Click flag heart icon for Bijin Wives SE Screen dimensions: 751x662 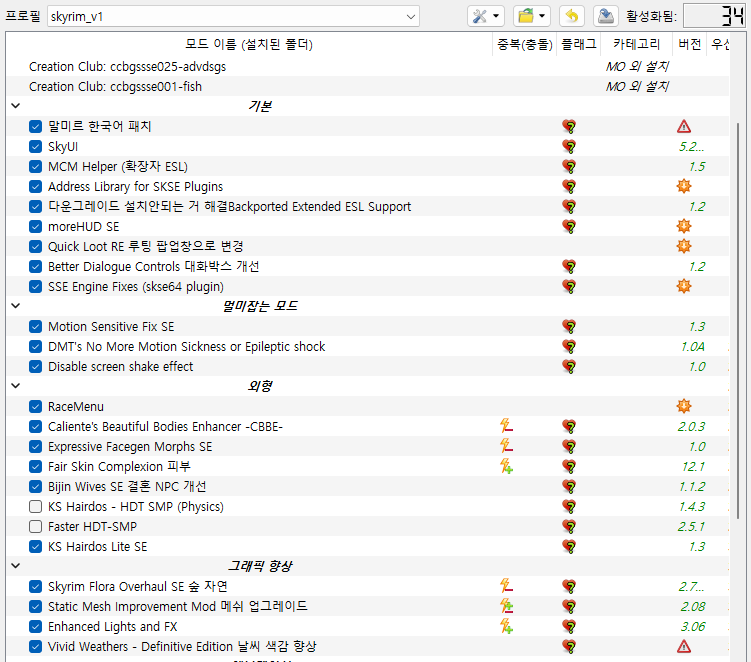pyautogui.click(x=569, y=487)
